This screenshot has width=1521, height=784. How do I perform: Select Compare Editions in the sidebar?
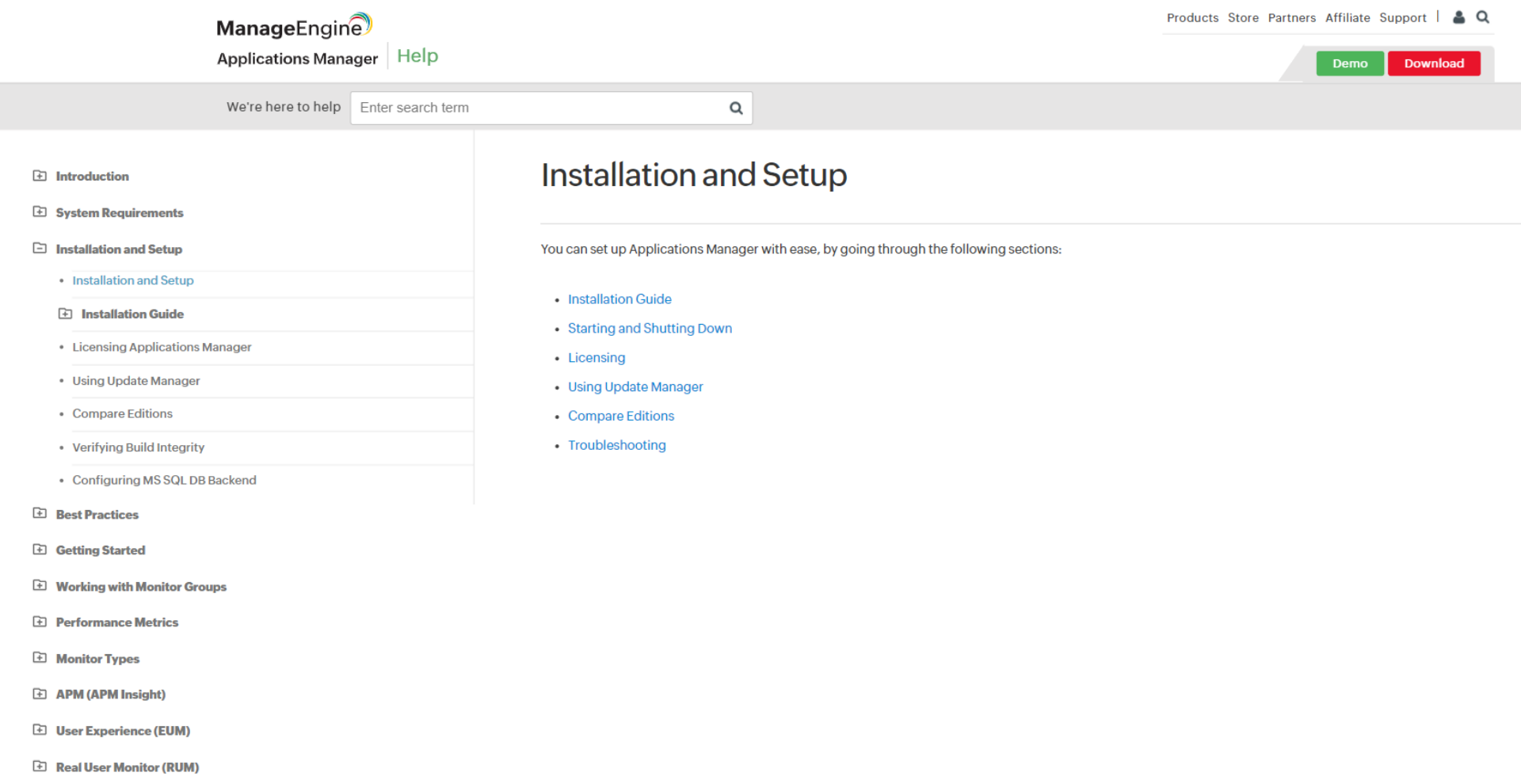point(122,413)
